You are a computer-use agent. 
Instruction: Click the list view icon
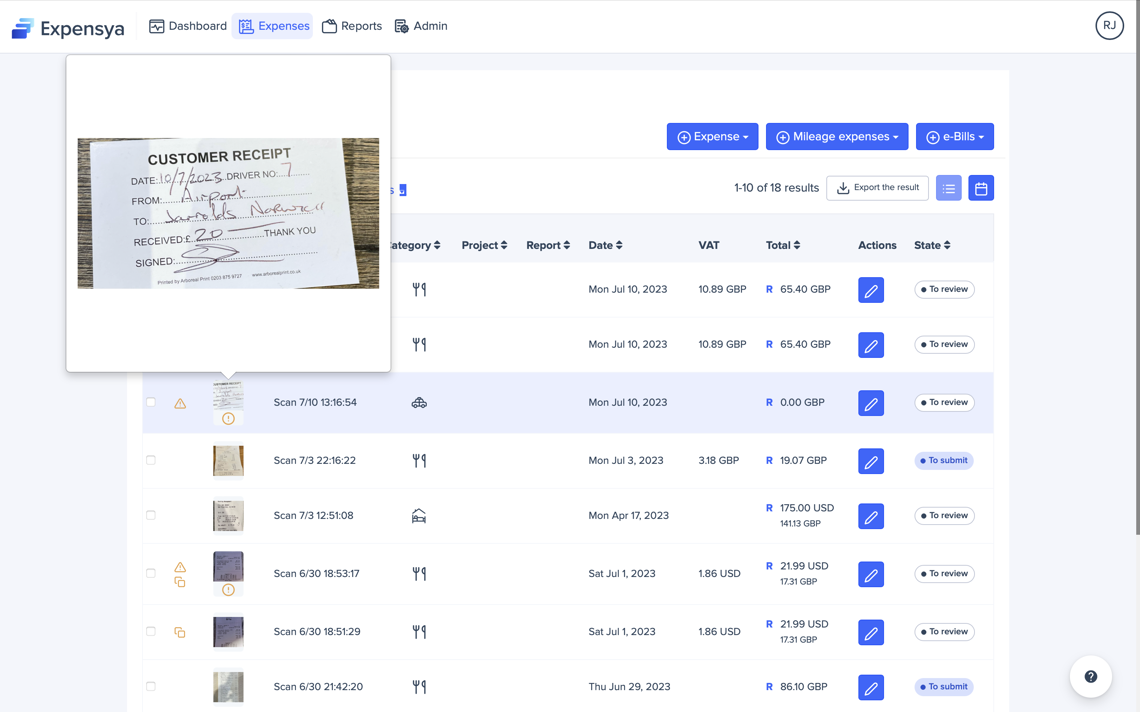click(948, 188)
